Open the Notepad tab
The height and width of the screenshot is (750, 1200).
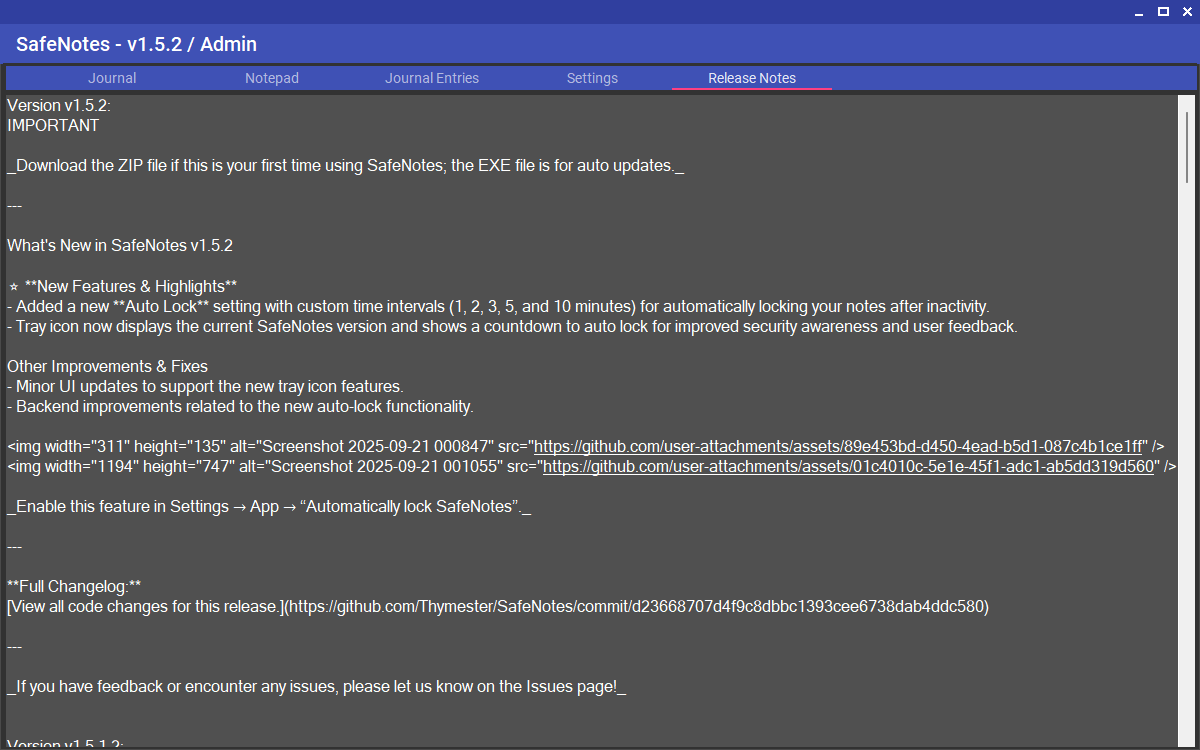click(x=272, y=78)
